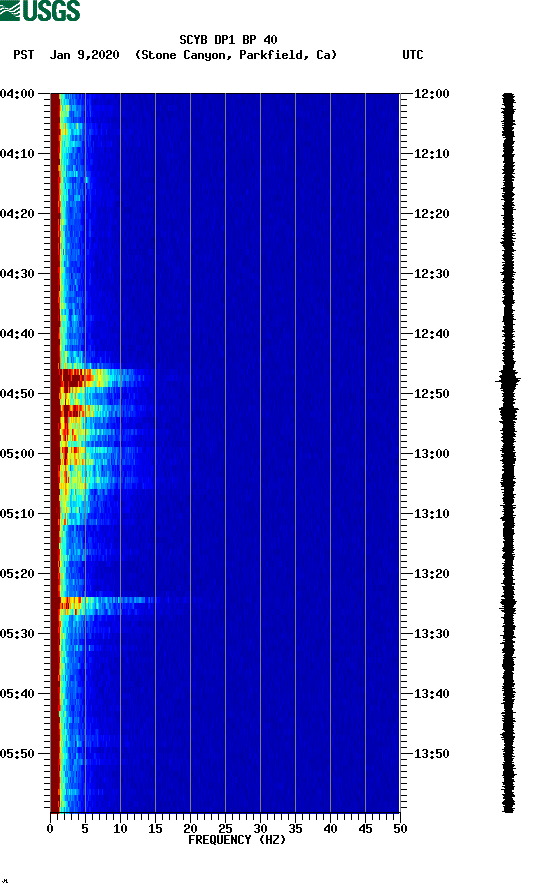Click the '12:30' UTC time label
The image size is (552, 892).
coord(431,274)
